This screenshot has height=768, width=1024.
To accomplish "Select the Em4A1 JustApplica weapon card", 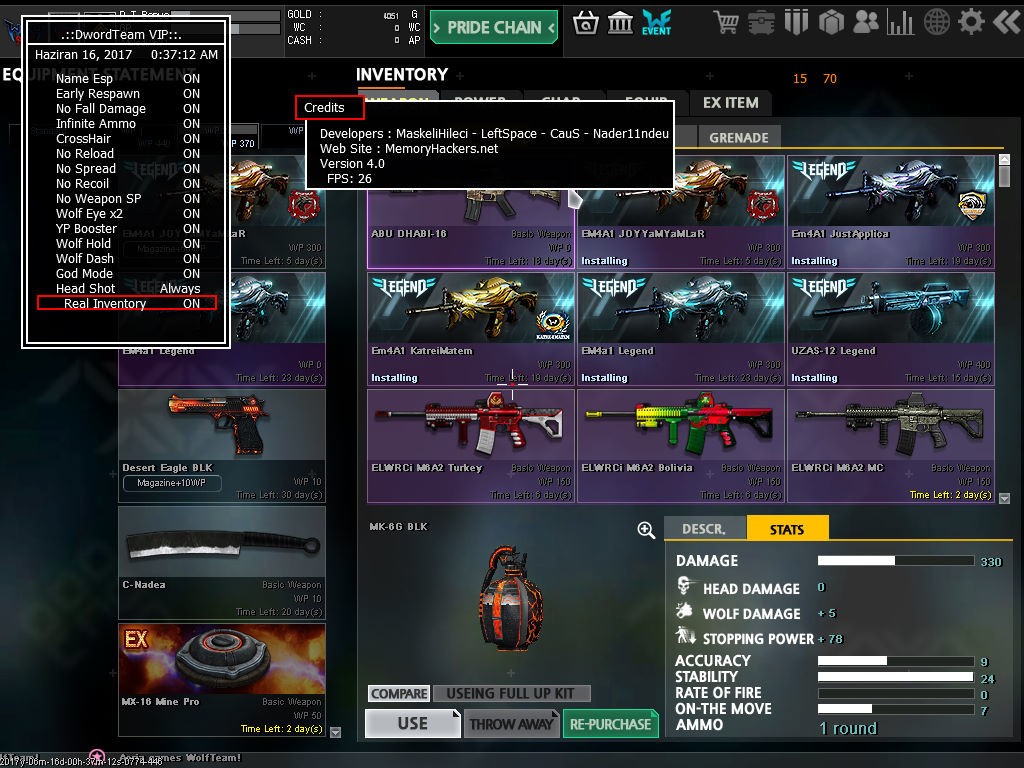I will point(891,212).
